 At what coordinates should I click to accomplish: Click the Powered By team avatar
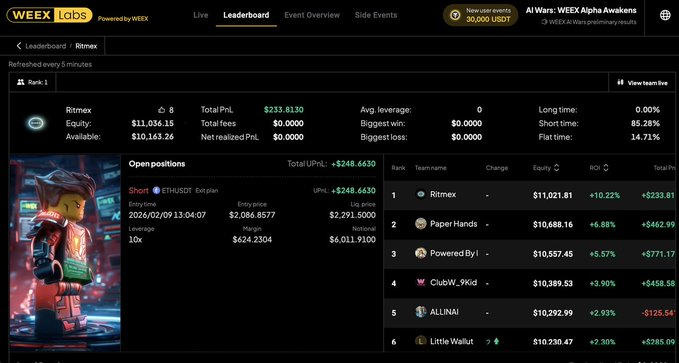pyautogui.click(x=420, y=253)
